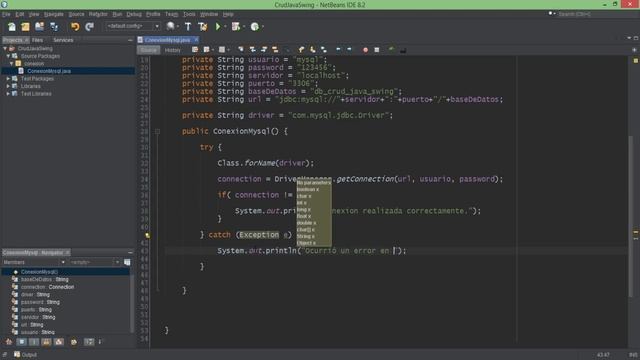Select the ConexionMysql.java editor tab
640x360 pixels.
(x=167, y=40)
